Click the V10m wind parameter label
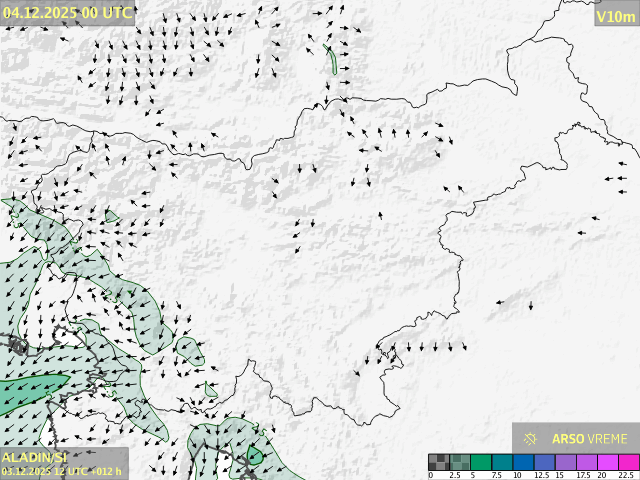The height and width of the screenshot is (480, 640). (614, 16)
